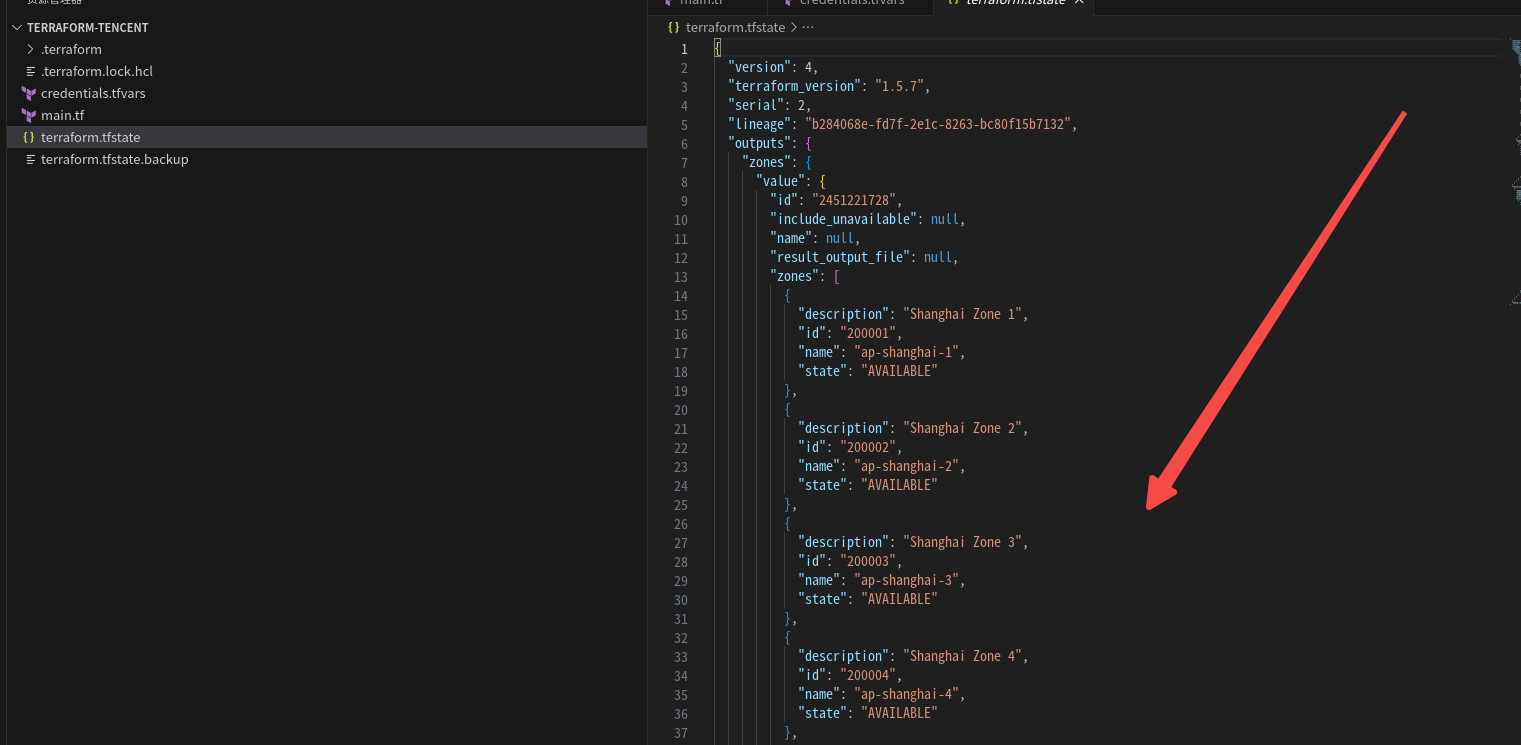Click the "zones": [ line 13
The height and width of the screenshot is (745, 1521).
point(805,277)
